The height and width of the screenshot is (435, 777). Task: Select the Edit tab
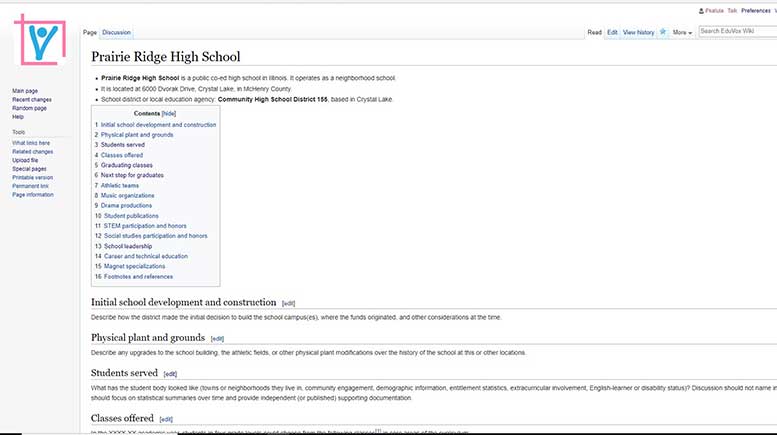[x=612, y=32]
